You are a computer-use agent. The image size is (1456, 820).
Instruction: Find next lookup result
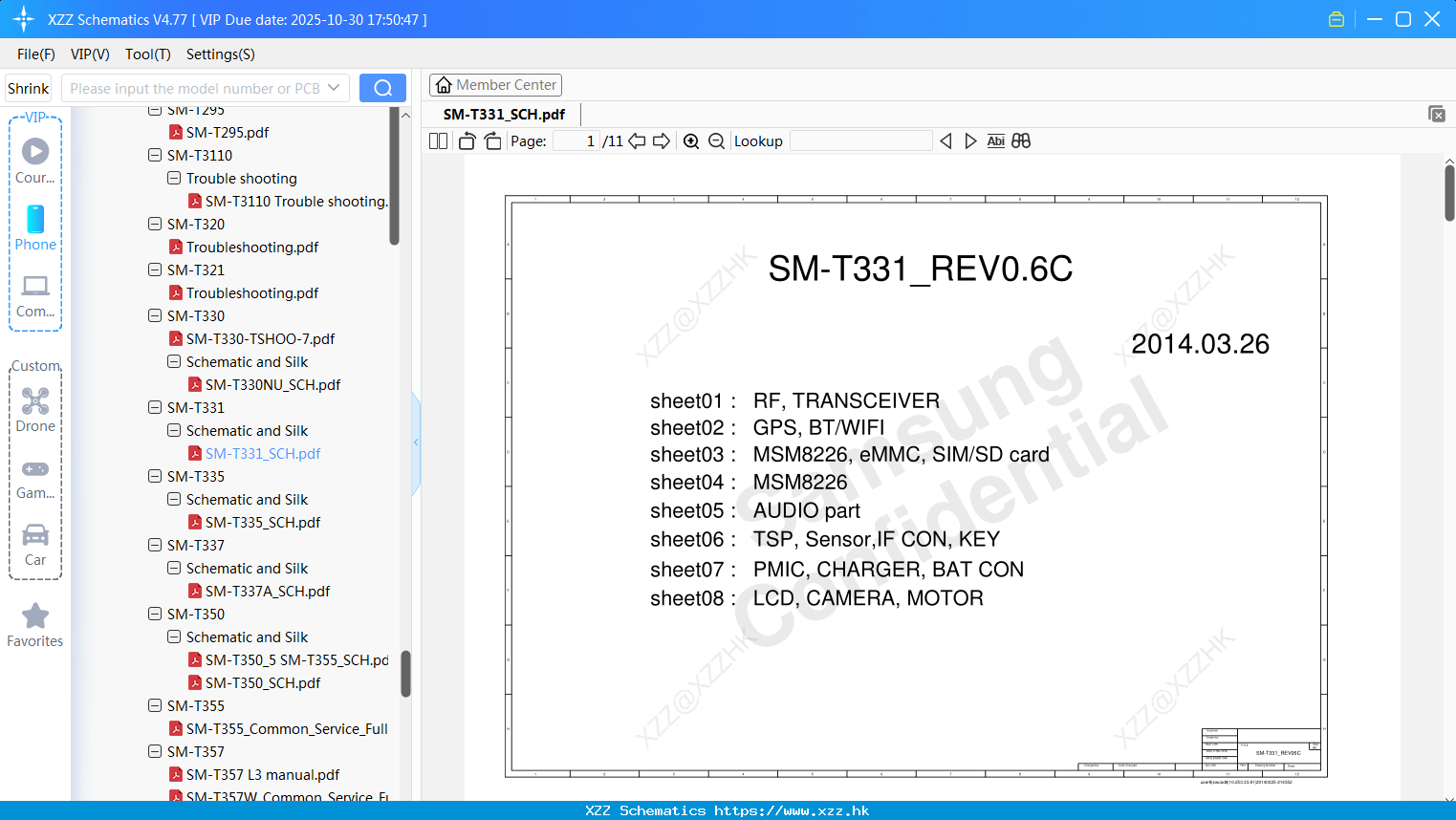(970, 141)
